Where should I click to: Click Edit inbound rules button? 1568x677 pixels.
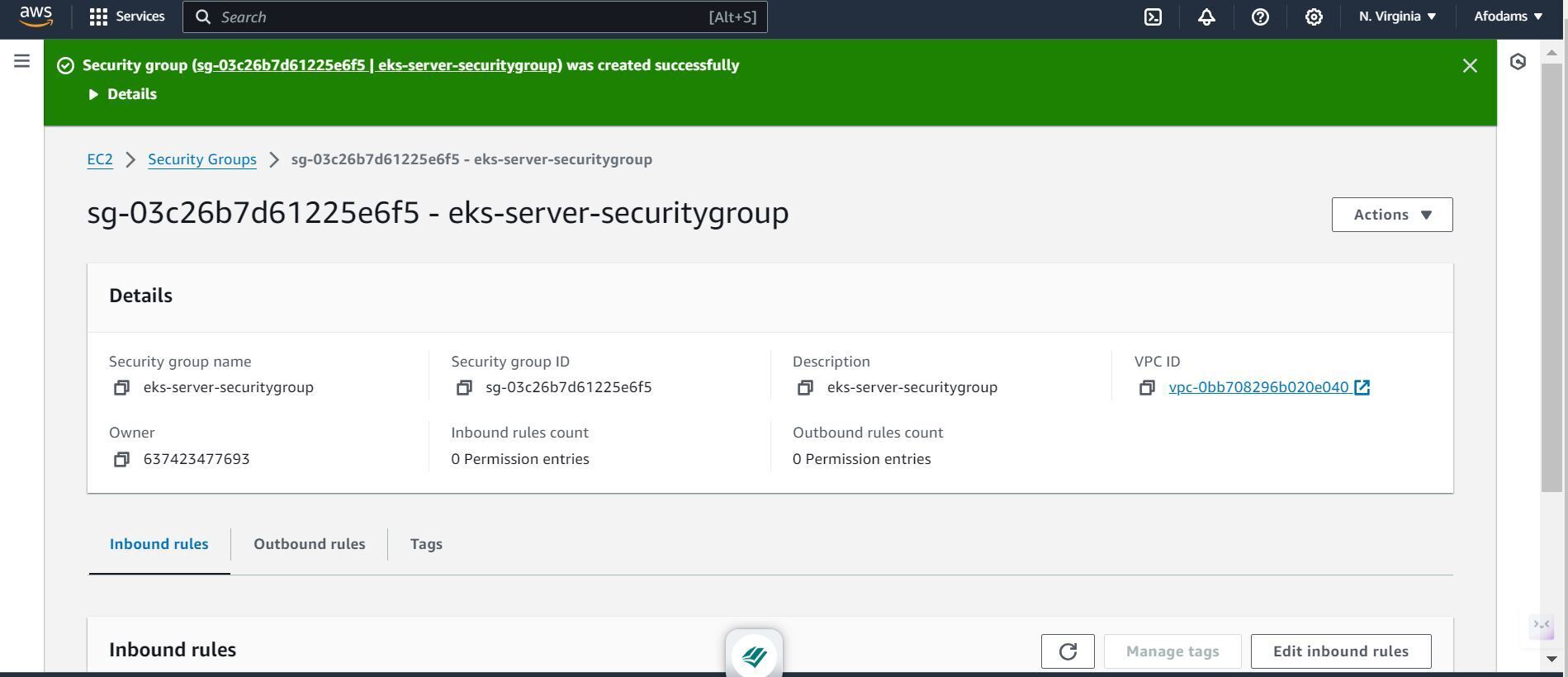pyautogui.click(x=1340, y=651)
